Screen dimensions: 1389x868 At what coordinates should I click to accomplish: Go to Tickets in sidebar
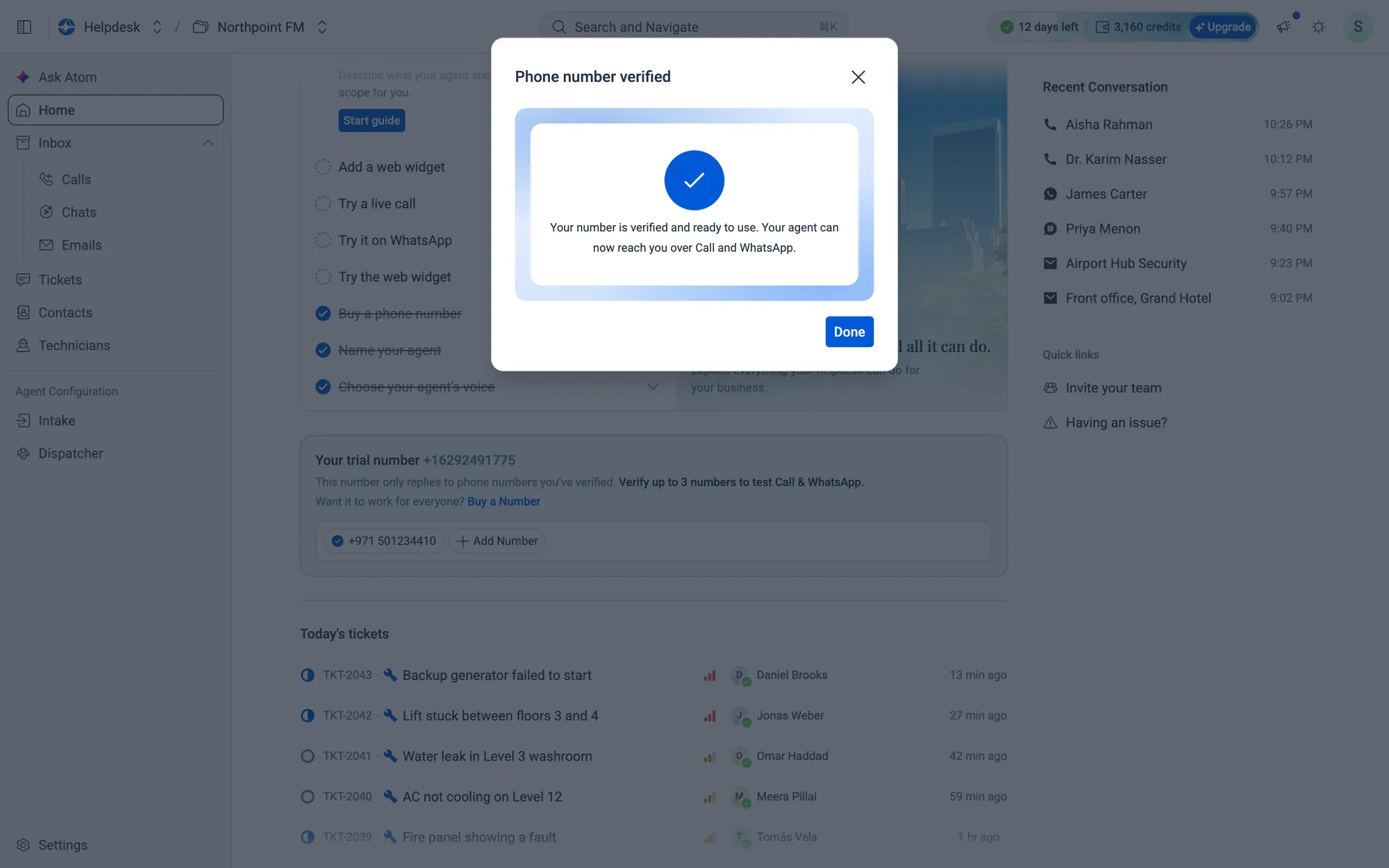[60, 280]
